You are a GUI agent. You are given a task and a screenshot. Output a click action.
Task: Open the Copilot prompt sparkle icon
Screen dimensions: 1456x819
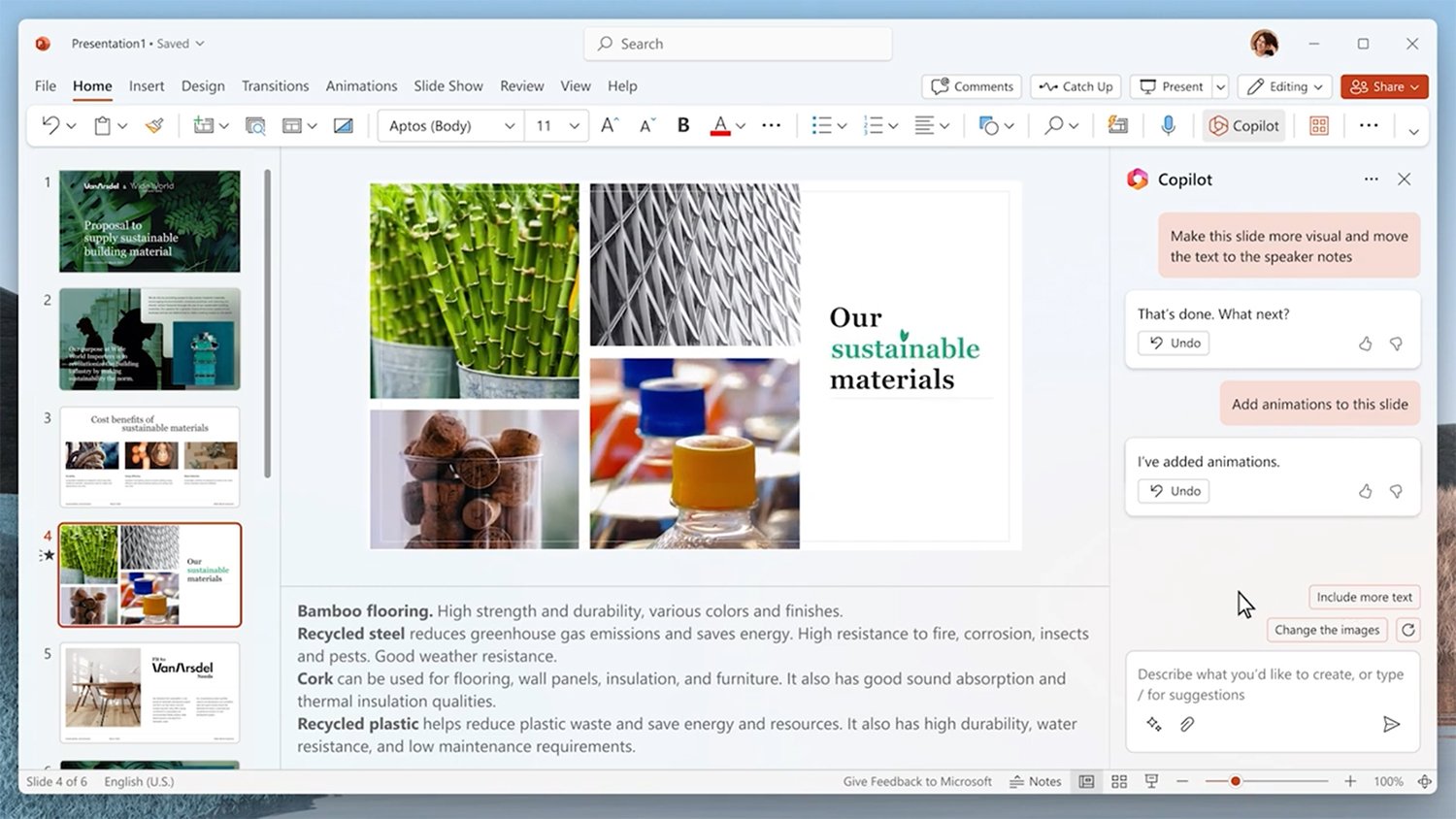[1153, 724]
